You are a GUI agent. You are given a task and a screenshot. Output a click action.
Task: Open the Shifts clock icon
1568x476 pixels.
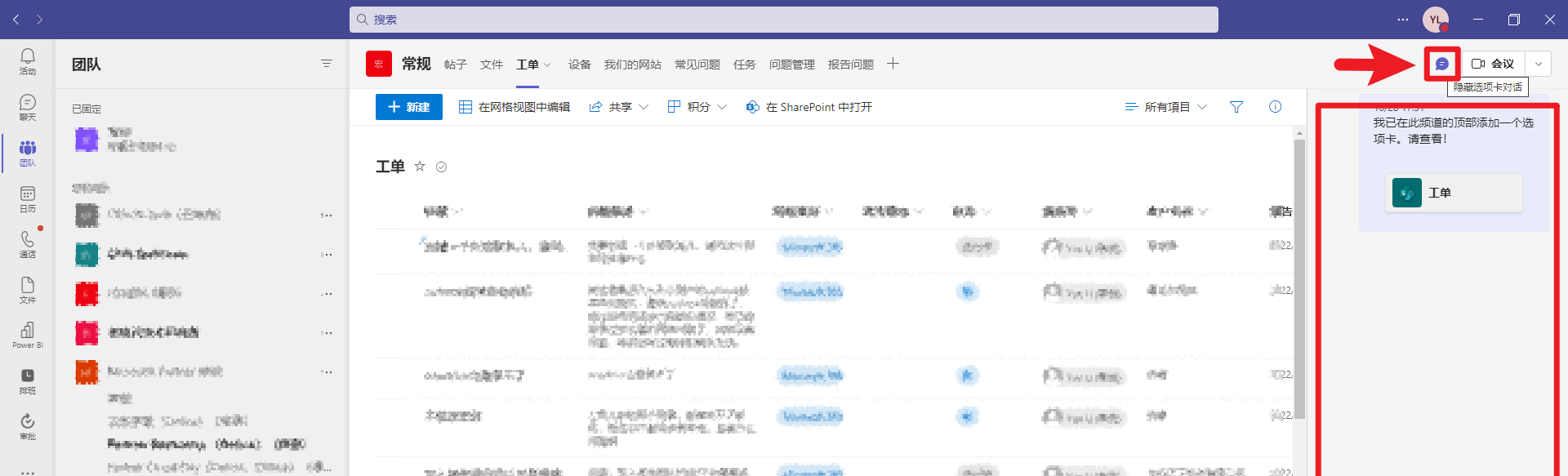click(28, 380)
